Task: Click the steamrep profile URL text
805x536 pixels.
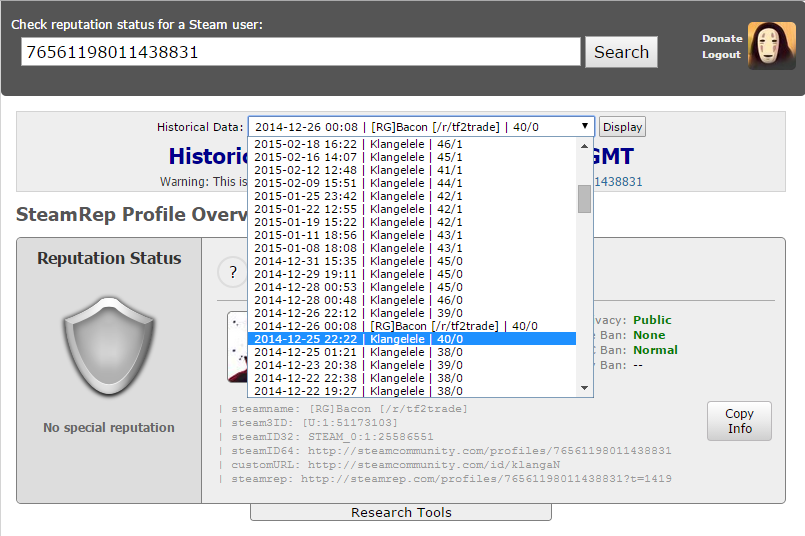Action: coord(486,478)
